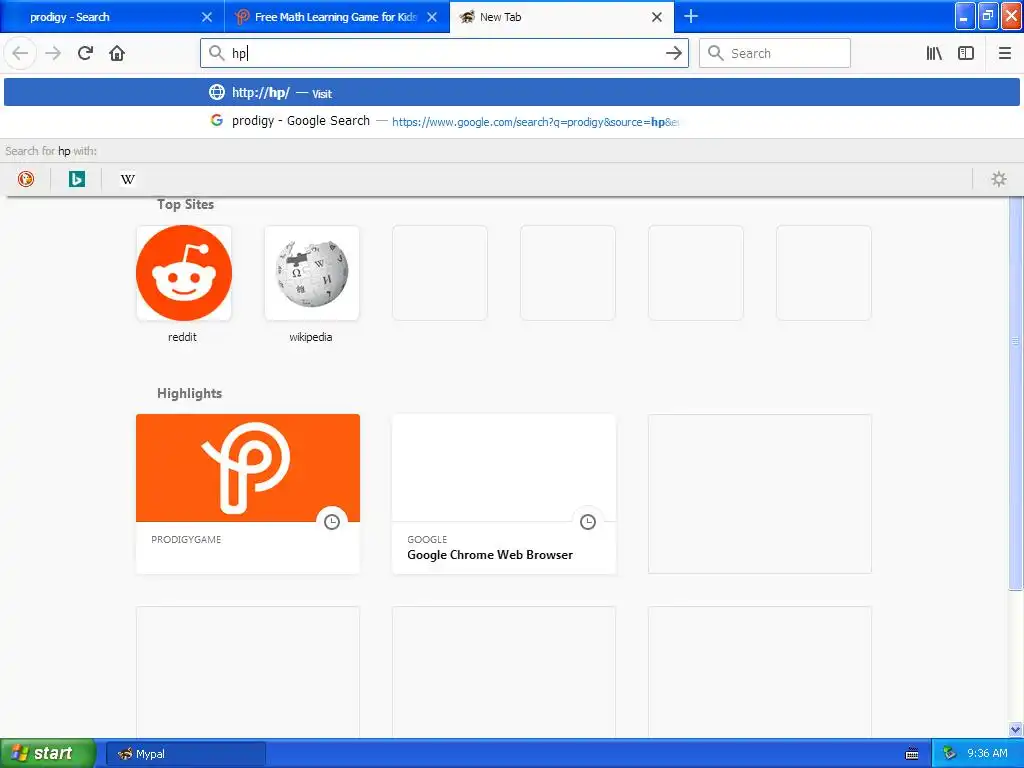Click the hp address bar field

pyautogui.click(x=444, y=53)
